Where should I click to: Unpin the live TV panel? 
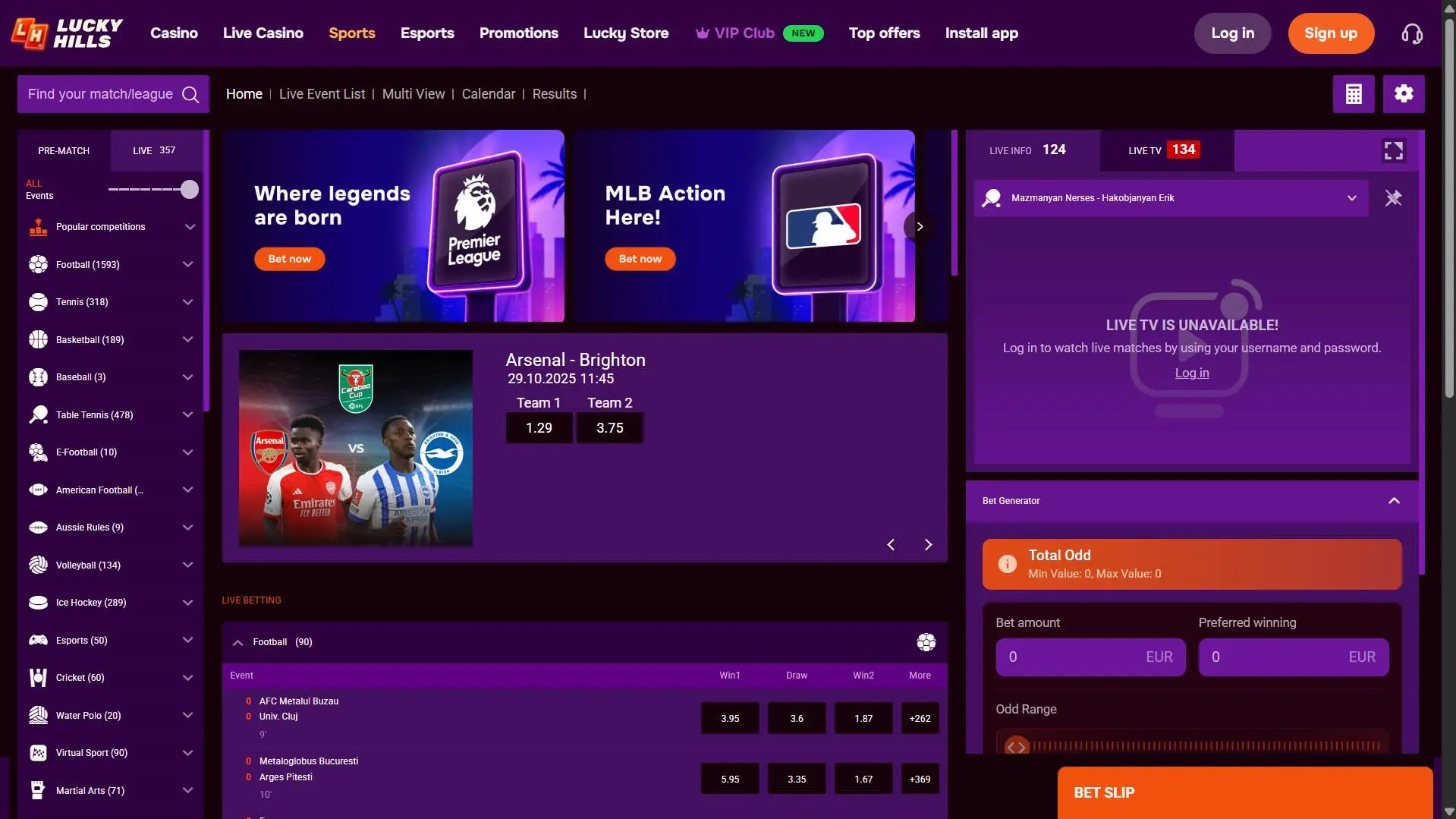1393,198
